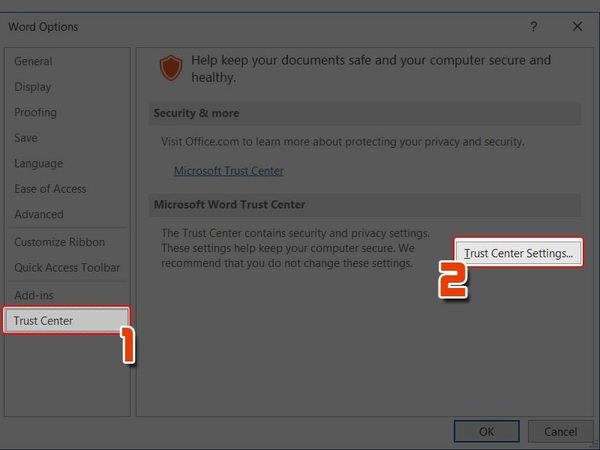
Task: Select Quick Access Toolbar settings
Action: click(66, 268)
